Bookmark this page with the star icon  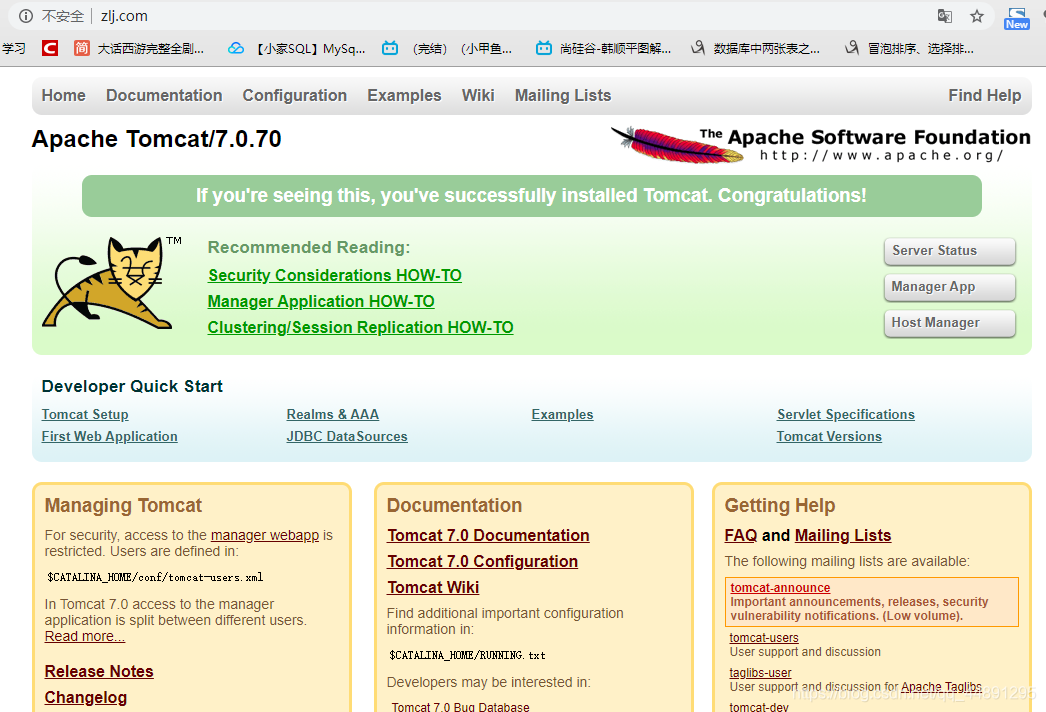977,16
